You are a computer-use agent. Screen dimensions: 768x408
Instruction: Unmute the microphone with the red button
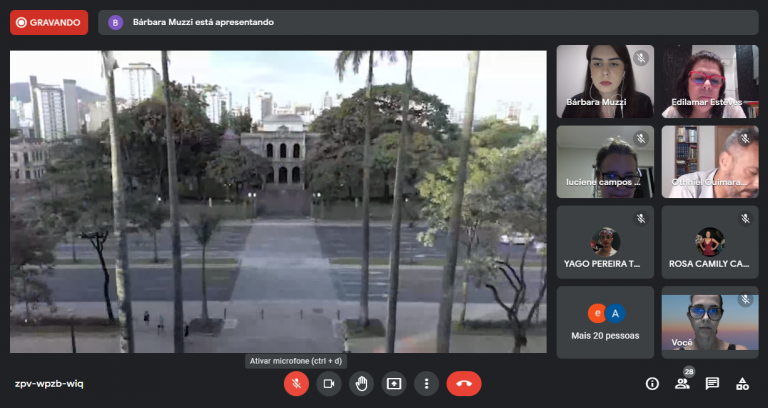click(296, 383)
